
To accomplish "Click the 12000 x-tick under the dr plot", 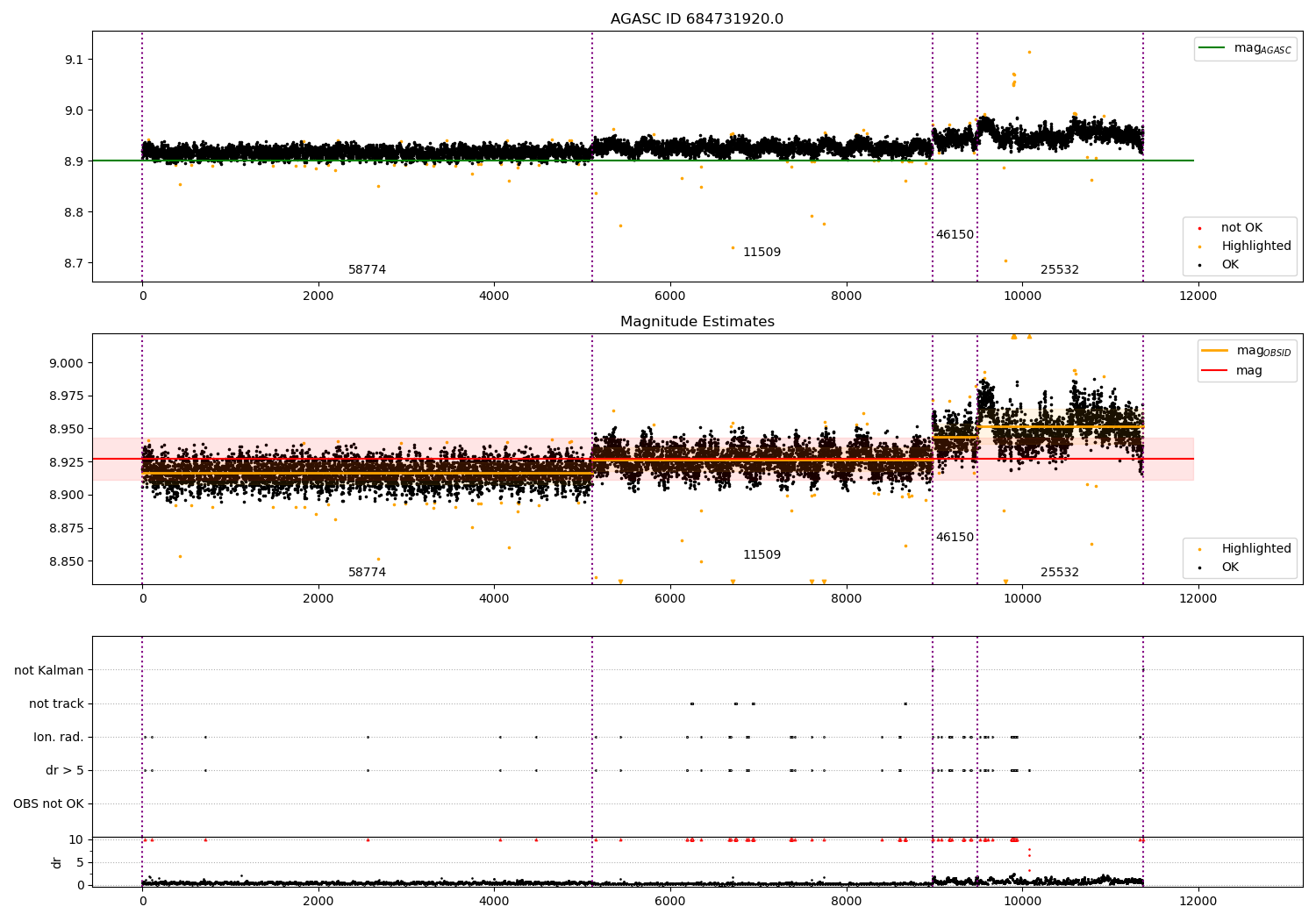I will 1198,902.
